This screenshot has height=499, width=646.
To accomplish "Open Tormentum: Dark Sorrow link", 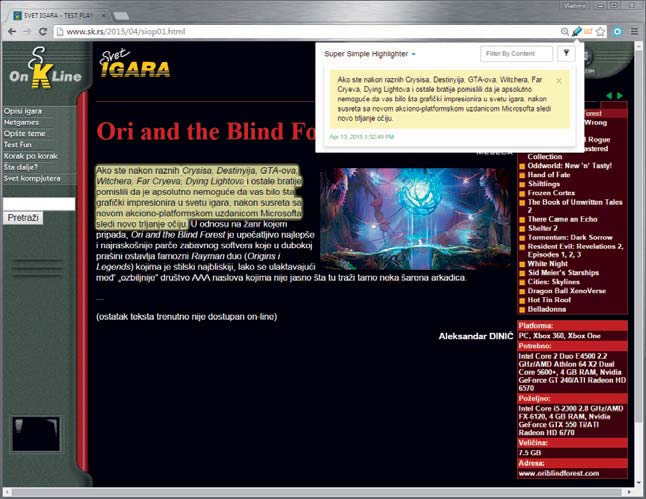I will coord(570,237).
